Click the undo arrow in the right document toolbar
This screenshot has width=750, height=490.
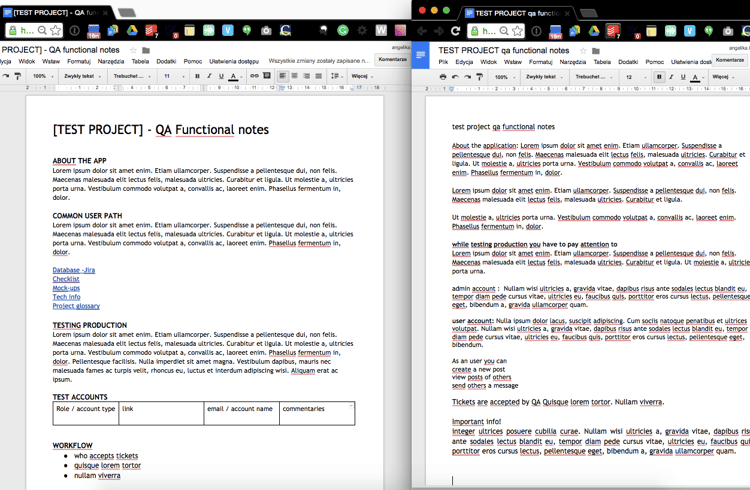[x=455, y=77]
